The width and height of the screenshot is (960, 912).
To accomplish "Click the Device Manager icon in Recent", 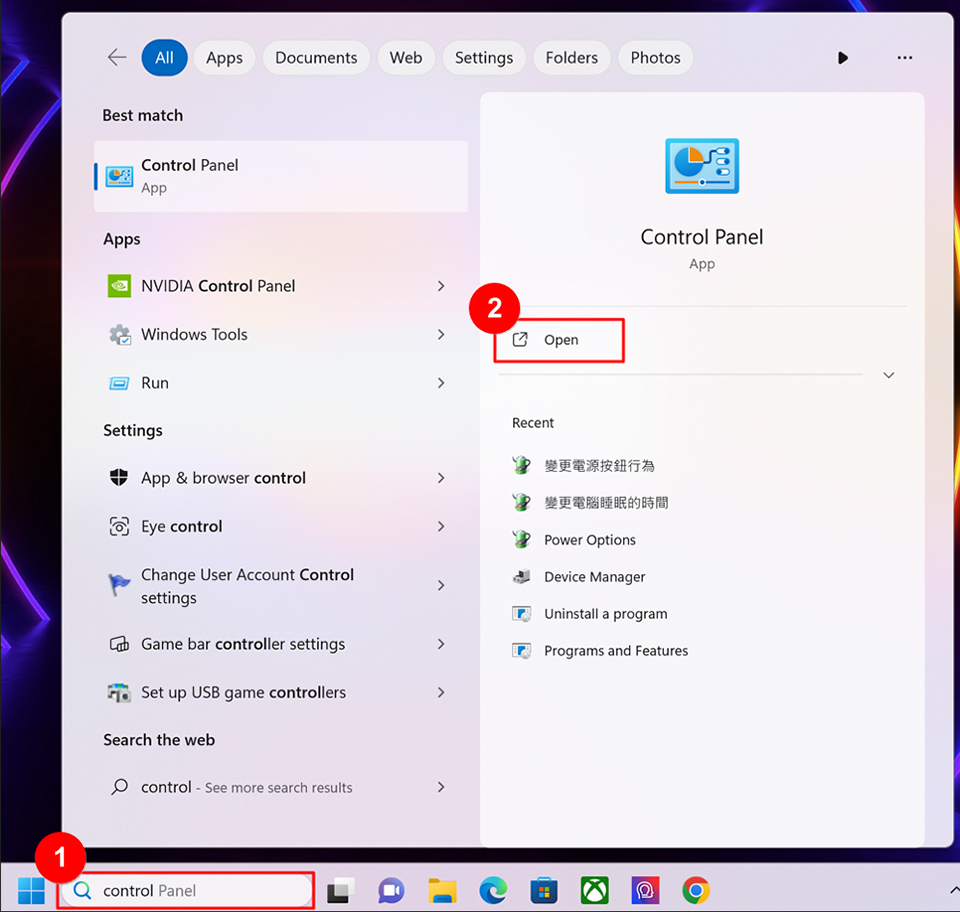I will (522, 577).
